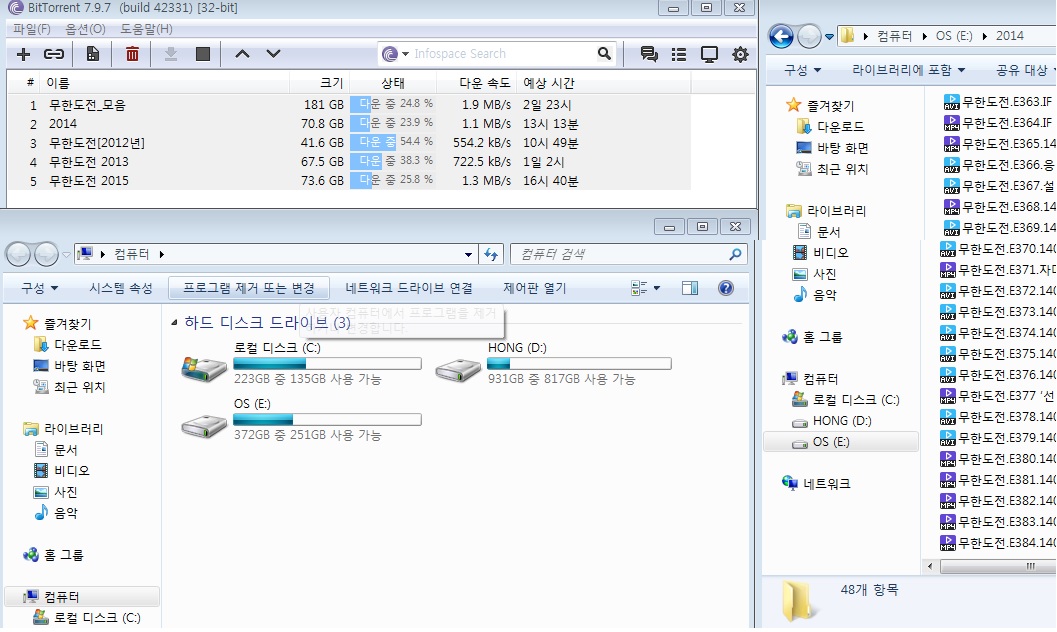Select torrent 무한도전[2012년]

pyautogui.click(x=97, y=143)
